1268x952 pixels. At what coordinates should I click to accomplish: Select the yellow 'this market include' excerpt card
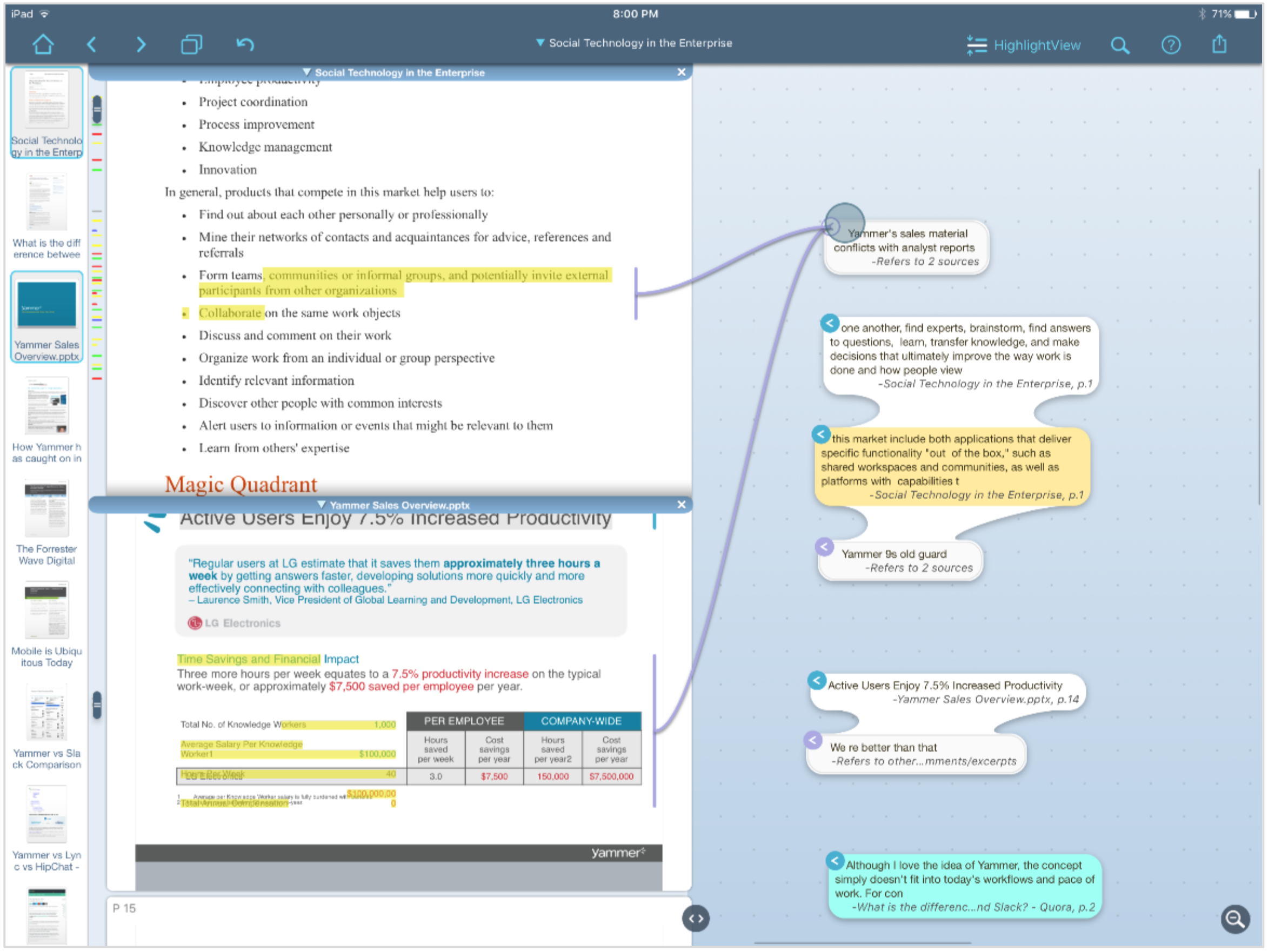click(x=953, y=467)
